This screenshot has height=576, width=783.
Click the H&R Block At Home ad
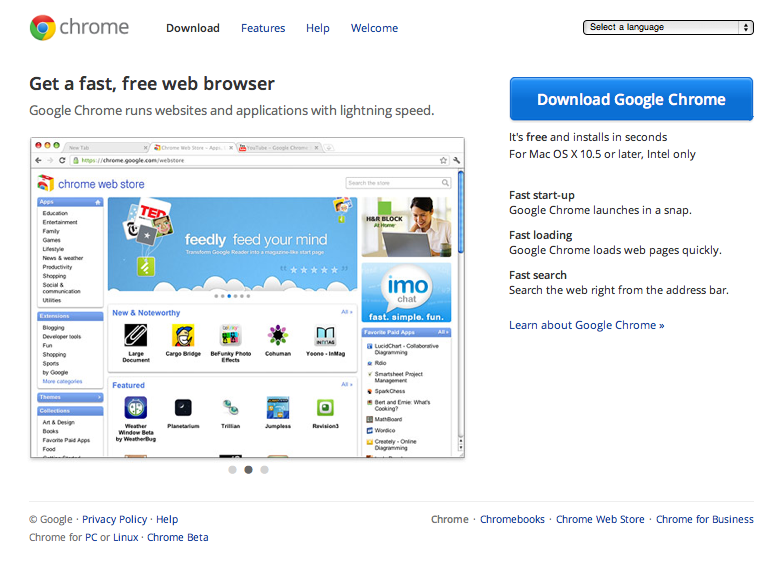[x=406, y=227]
